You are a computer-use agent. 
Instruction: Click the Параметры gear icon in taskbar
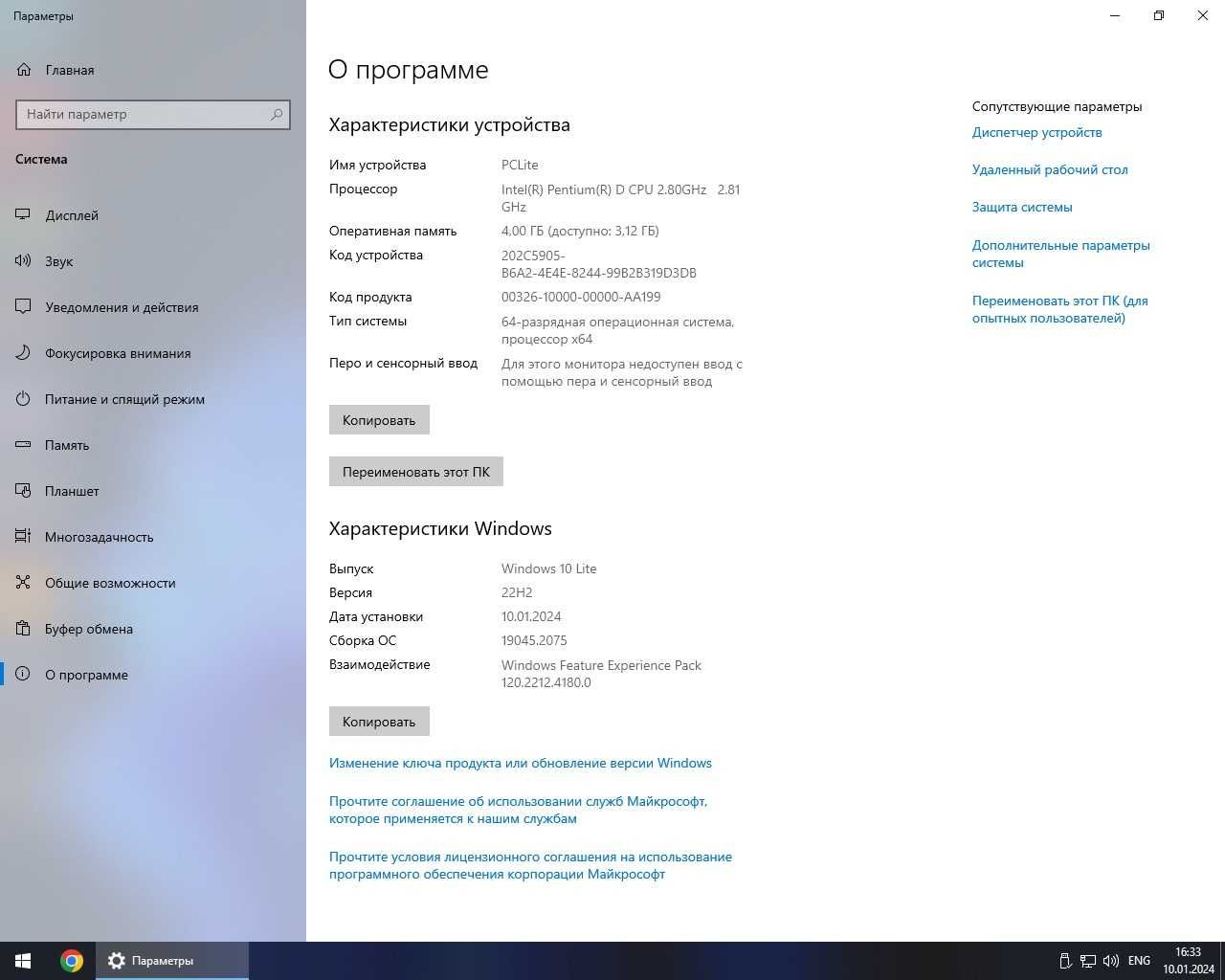click(x=117, y=961)
